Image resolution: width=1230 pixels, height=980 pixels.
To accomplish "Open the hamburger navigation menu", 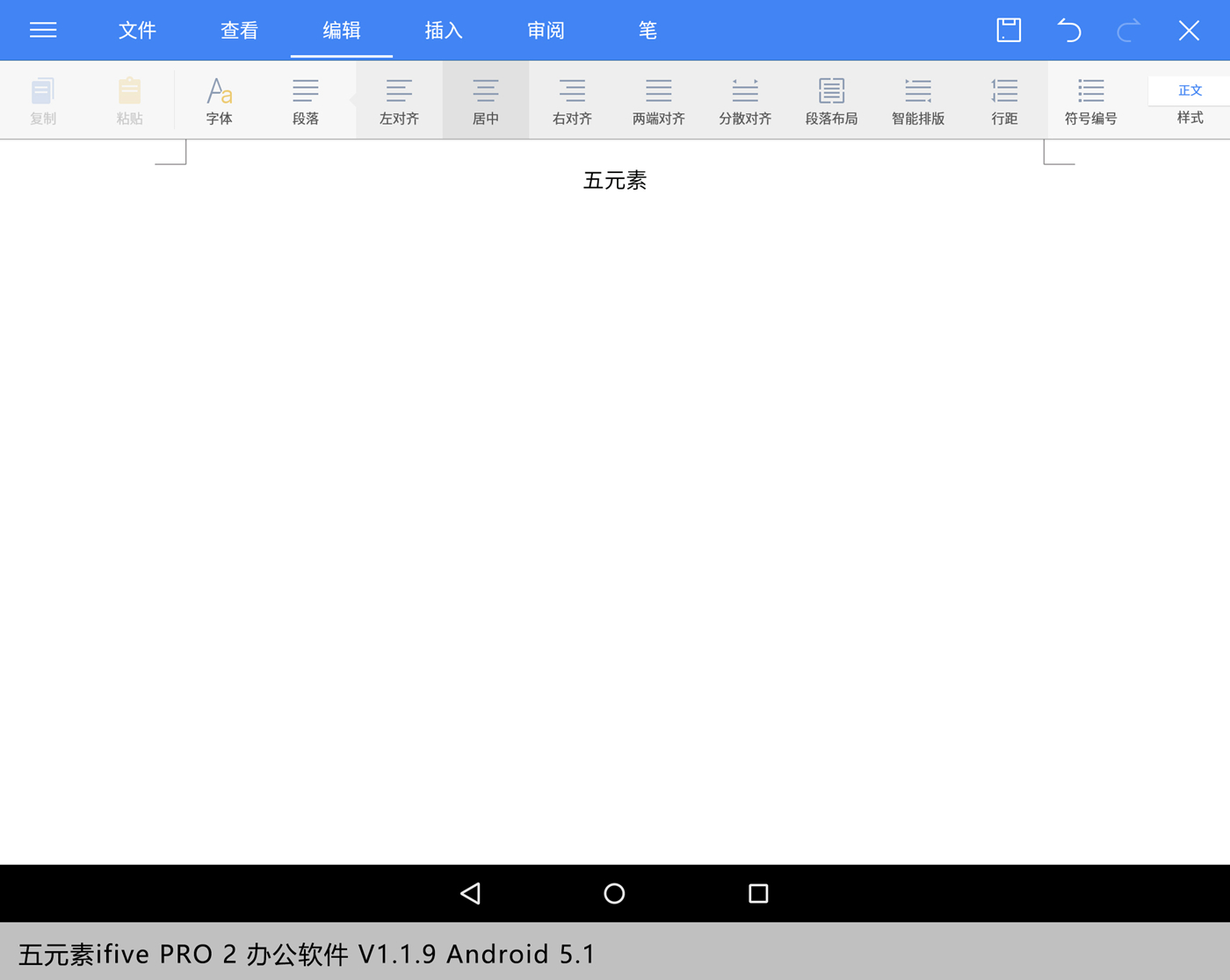I will pyautogui.click(x=42, y=30).
